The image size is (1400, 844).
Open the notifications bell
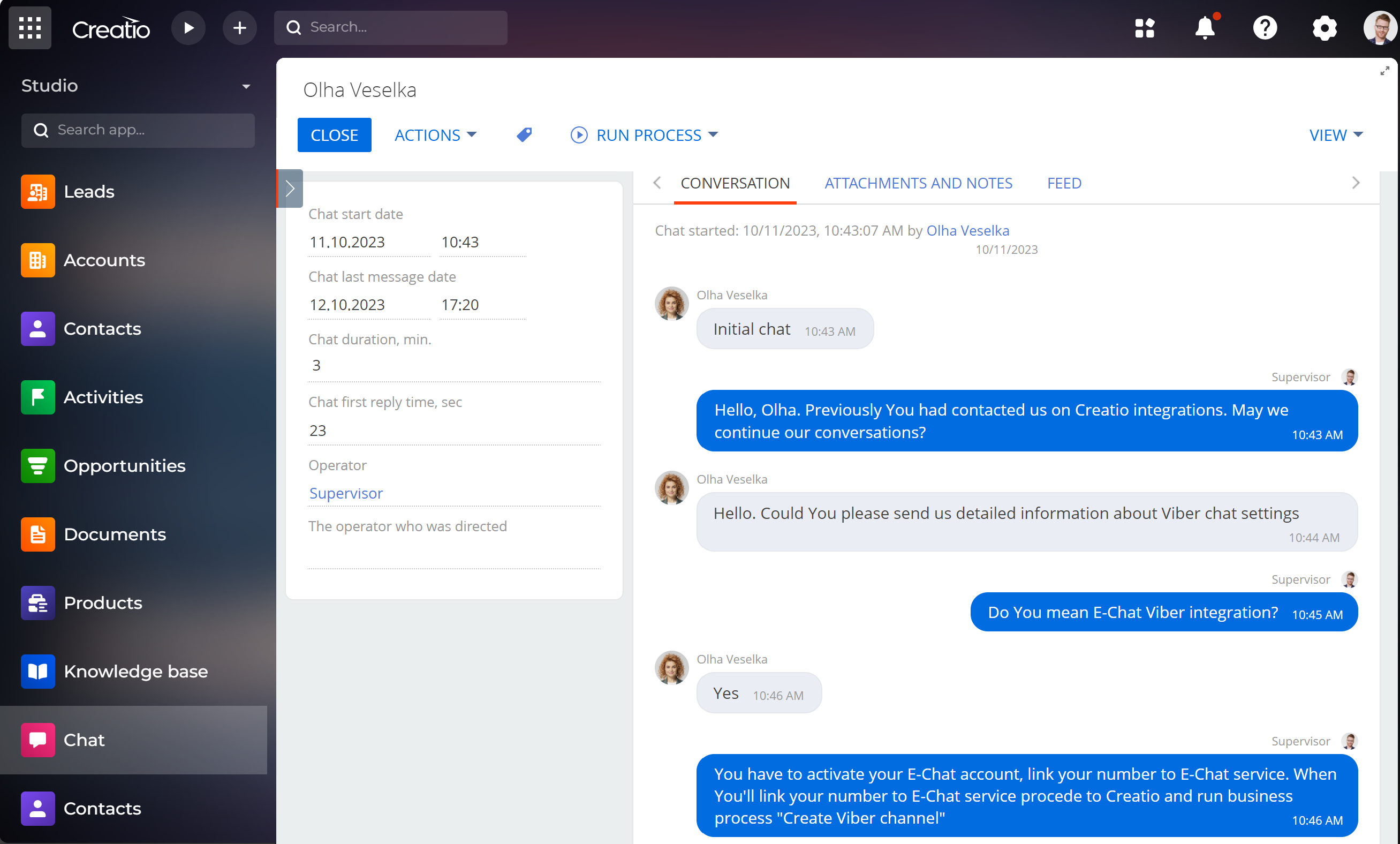pyautogui.click(x=1205, y=27)
